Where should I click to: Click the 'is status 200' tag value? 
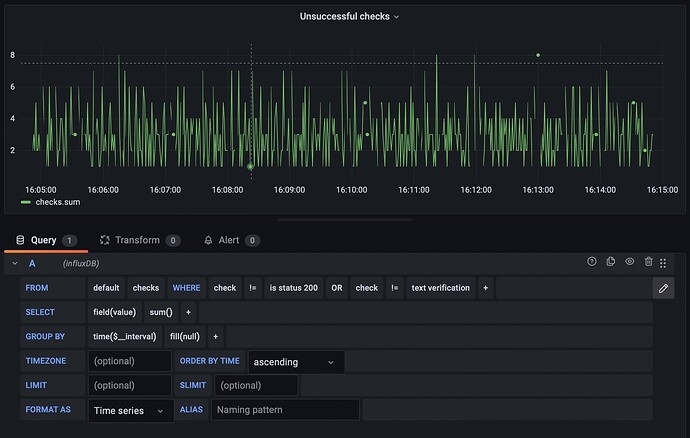click(x=294, y=288)
